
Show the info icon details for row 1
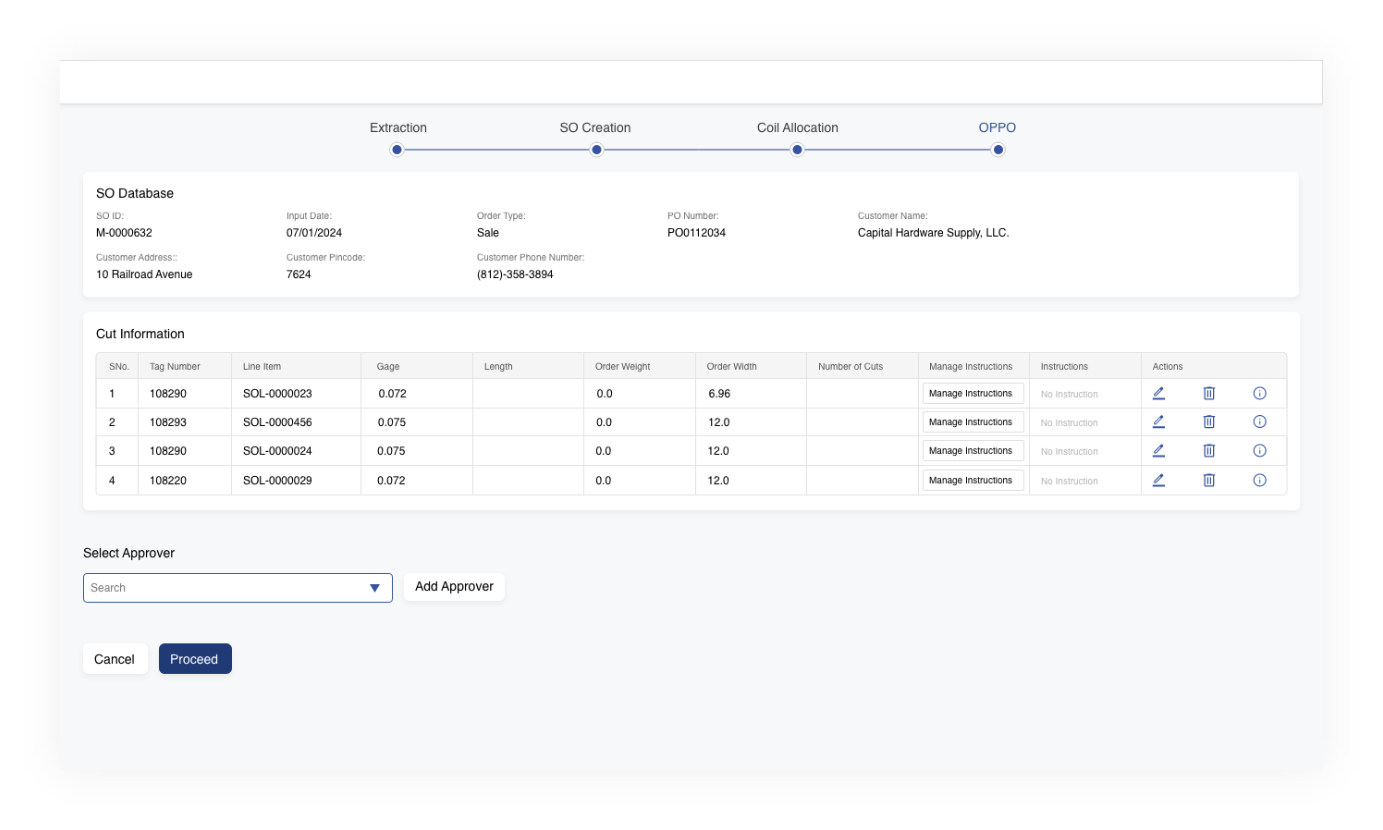[x=1259, y=394]
